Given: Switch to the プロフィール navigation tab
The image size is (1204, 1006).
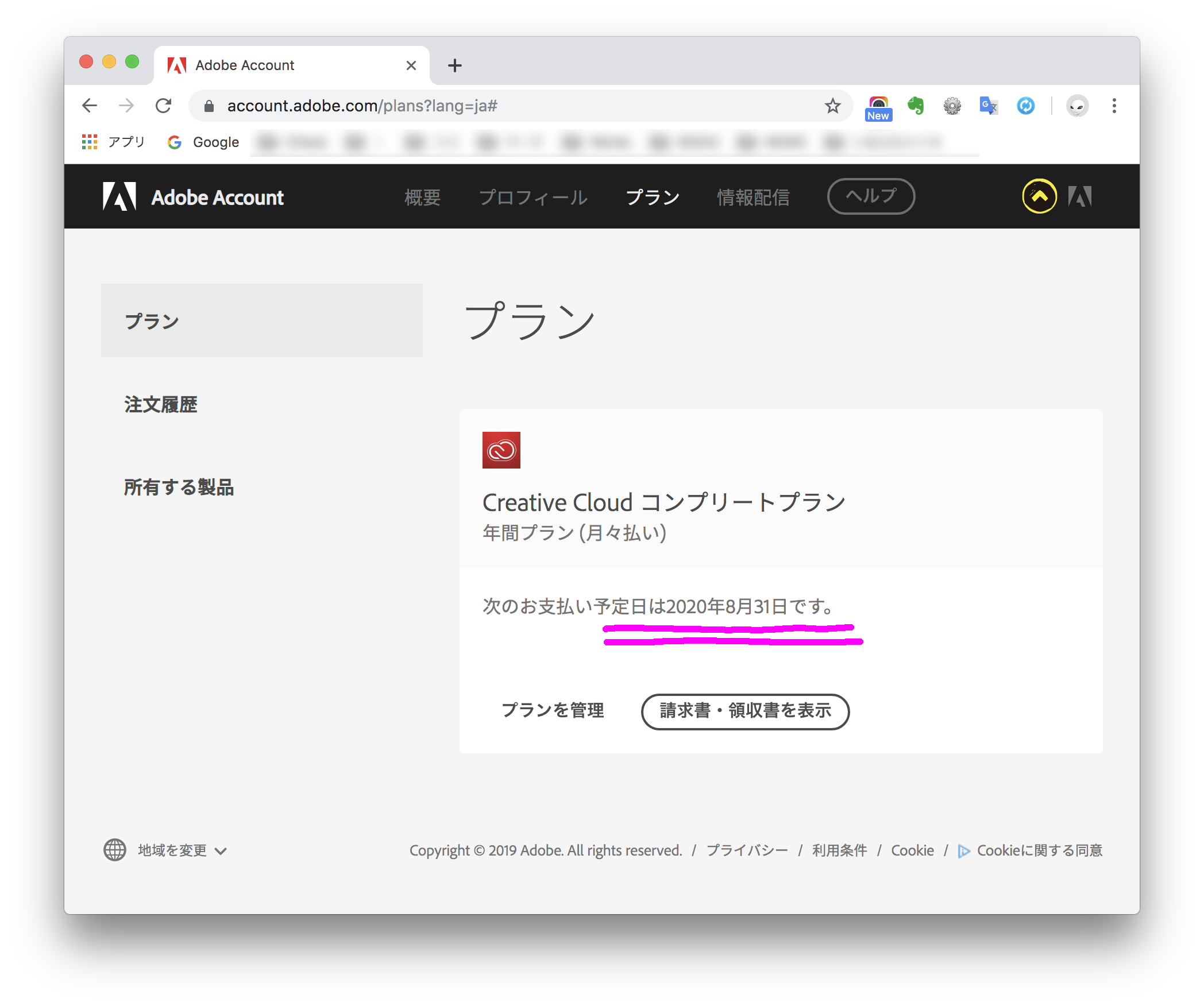Looking at the screenshot, I should point(532,198).
